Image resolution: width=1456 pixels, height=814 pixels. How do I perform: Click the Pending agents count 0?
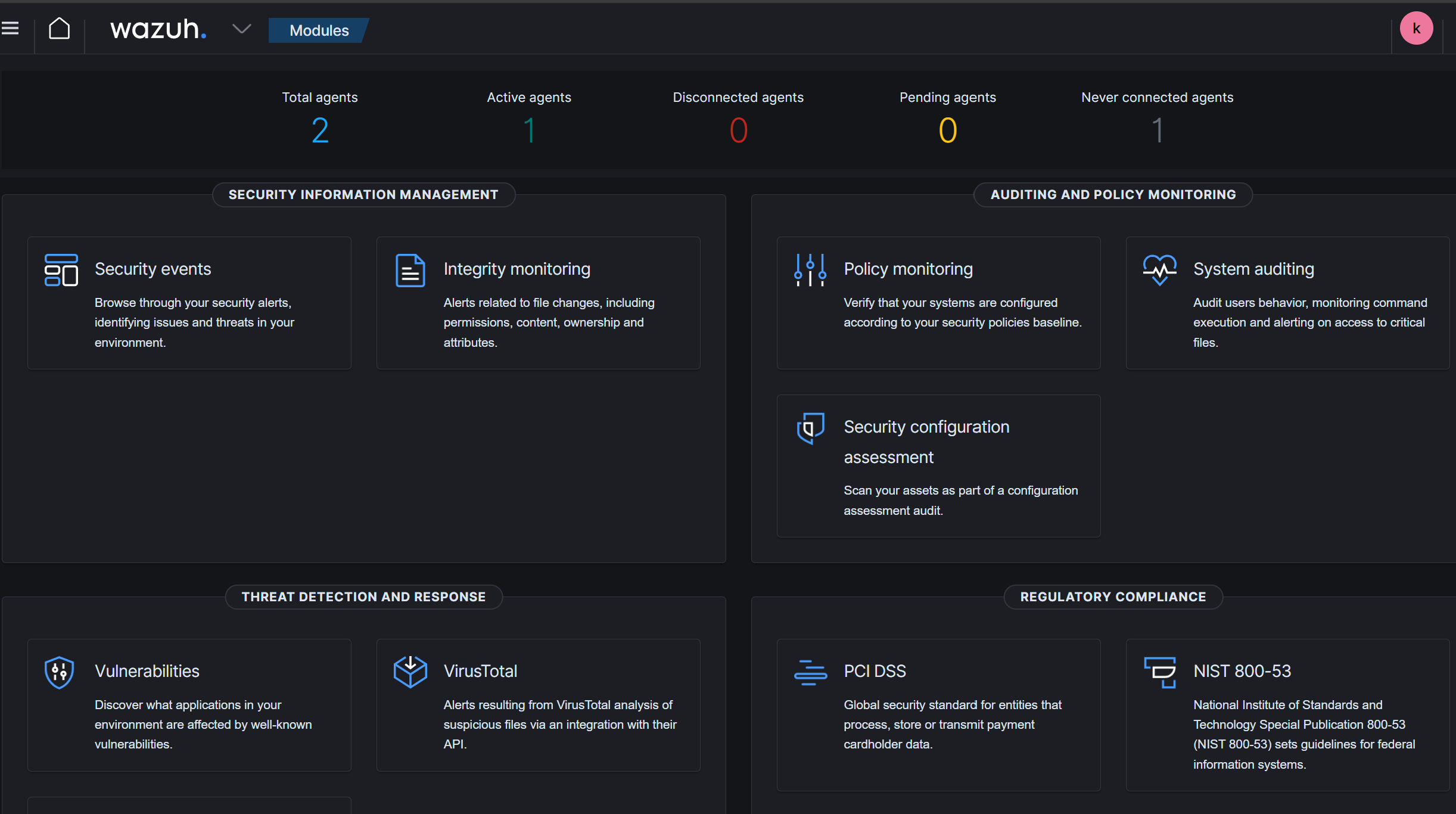(947, 131)
